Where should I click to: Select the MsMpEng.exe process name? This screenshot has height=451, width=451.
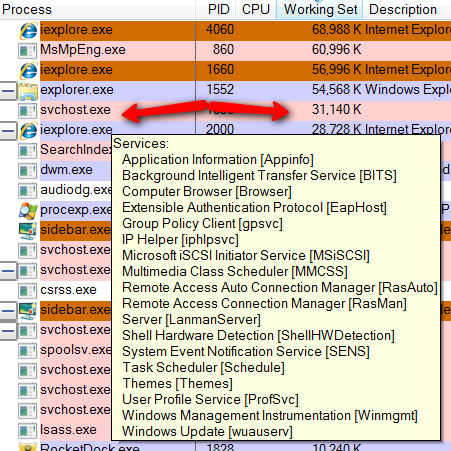pyautogui.click(x=83, y=50)
